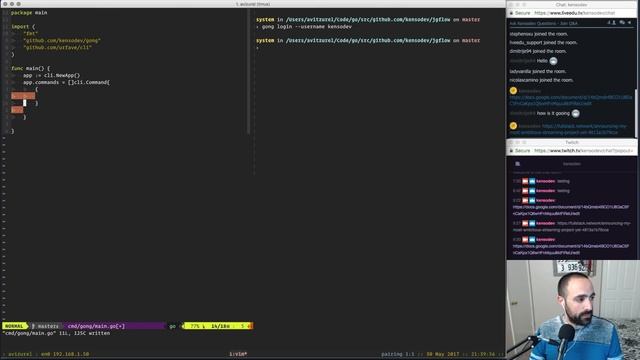
Task: Open the Google Docs link in LiveEdu chat
Action: click(571, 100)
